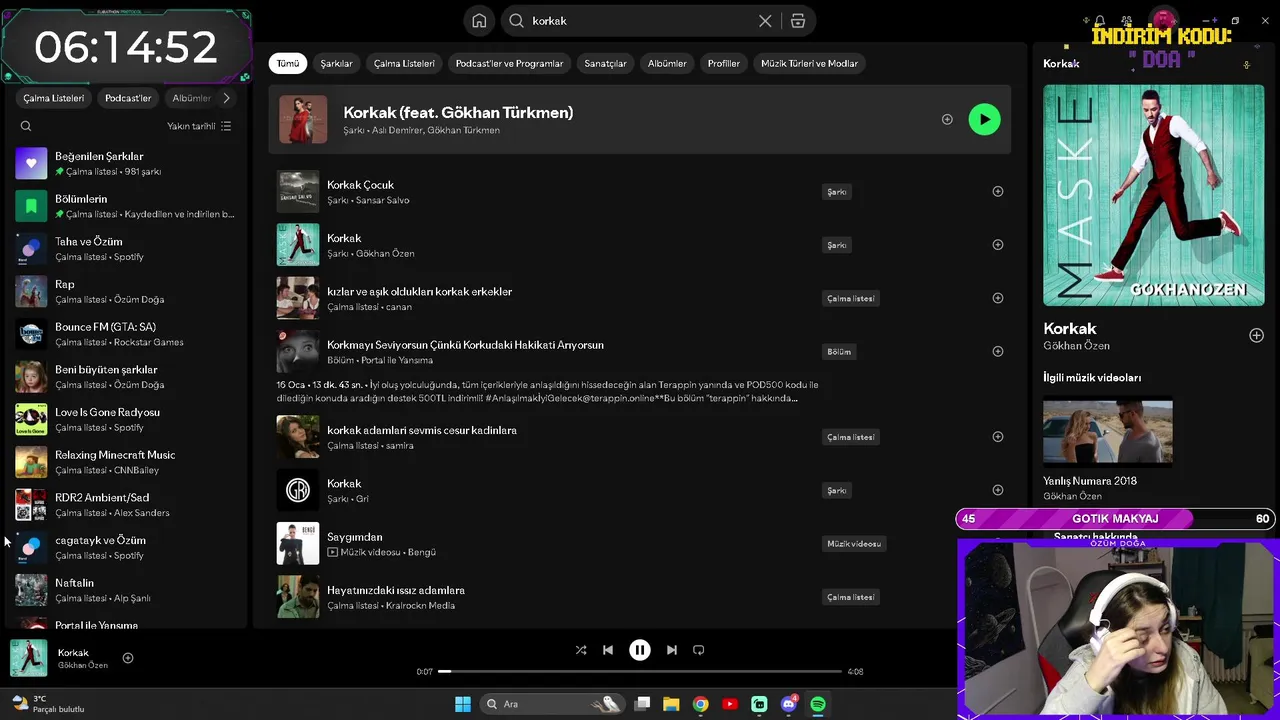Switch to Podcast'ler ve Programlar filter
1280x720 pixels.
click(509, 63)
